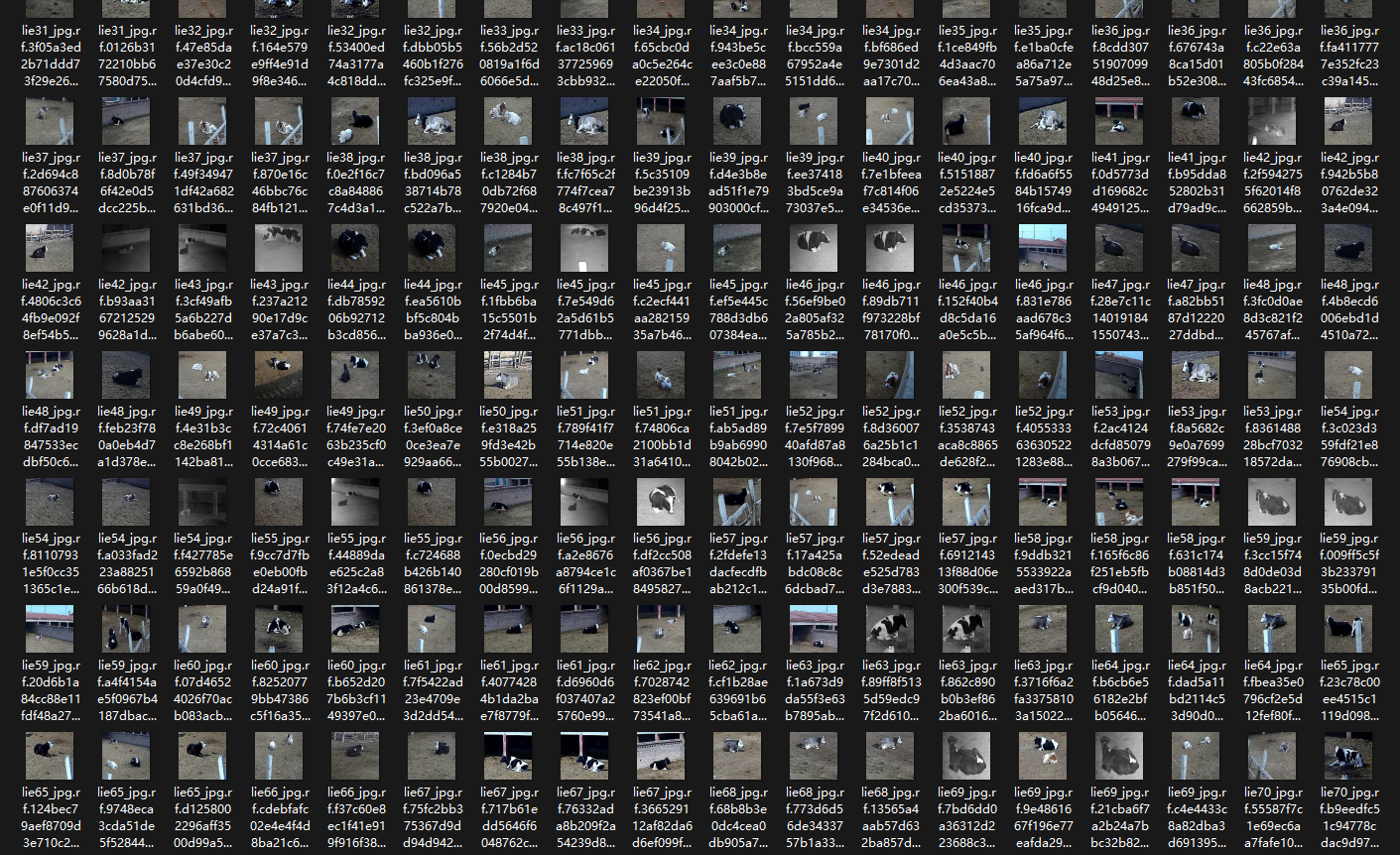
Task: Open the lie37_jpg.rf.49f34947 image thumbnail
Action: coord(202,121)
